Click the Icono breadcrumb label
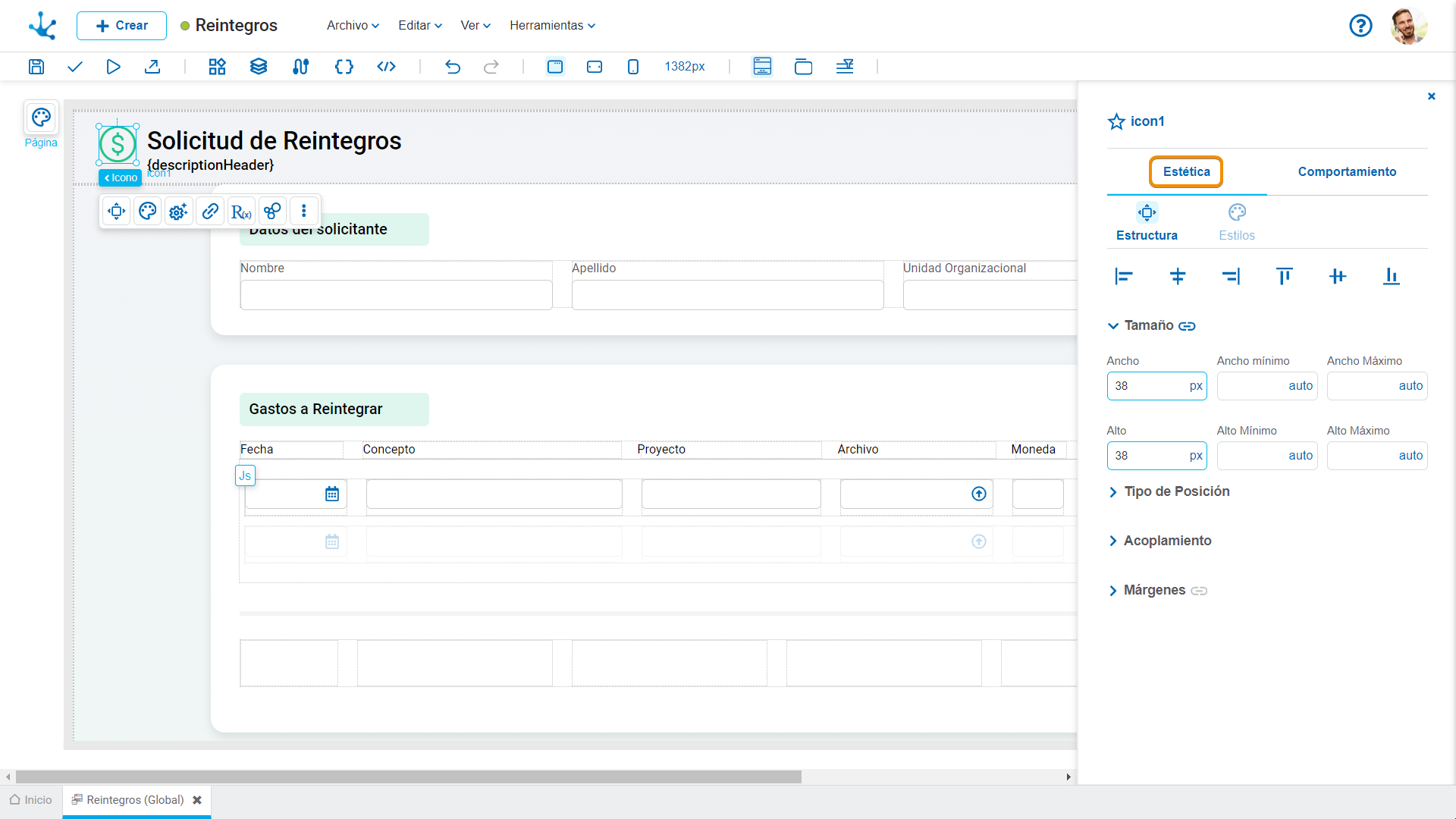Screen dimensions: 1456x819 [x=121, y=178]
